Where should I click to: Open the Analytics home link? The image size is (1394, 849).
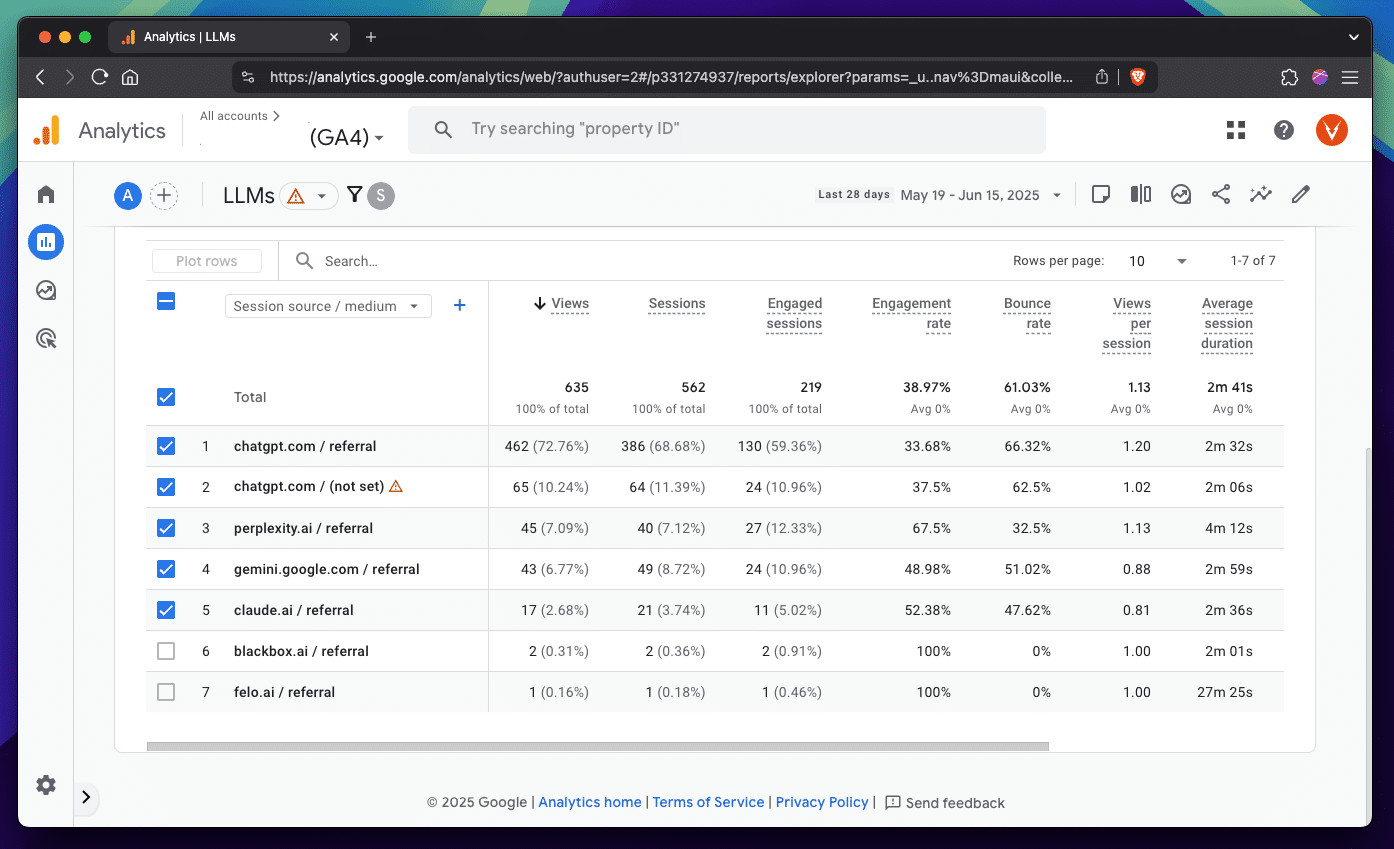590,802
